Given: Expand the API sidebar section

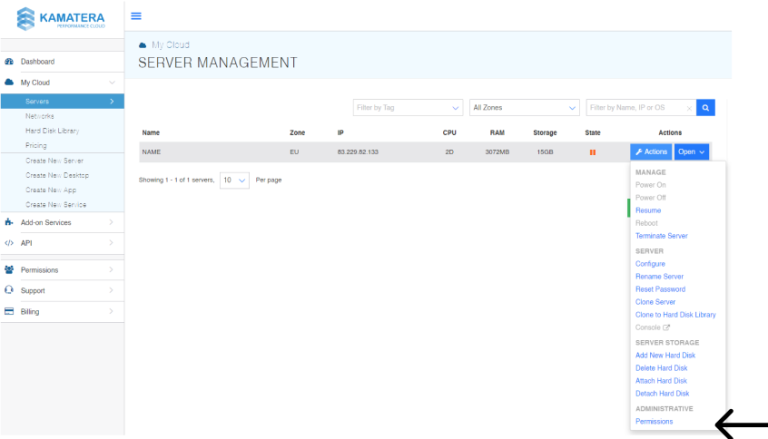Looking at the screenshot, I should (x=29, y=243).
